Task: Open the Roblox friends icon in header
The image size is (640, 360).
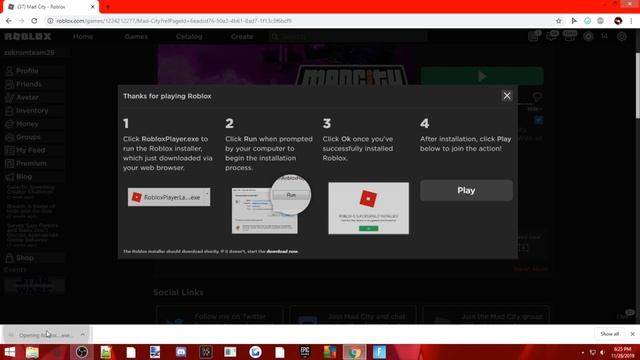Action: [570, 36]
